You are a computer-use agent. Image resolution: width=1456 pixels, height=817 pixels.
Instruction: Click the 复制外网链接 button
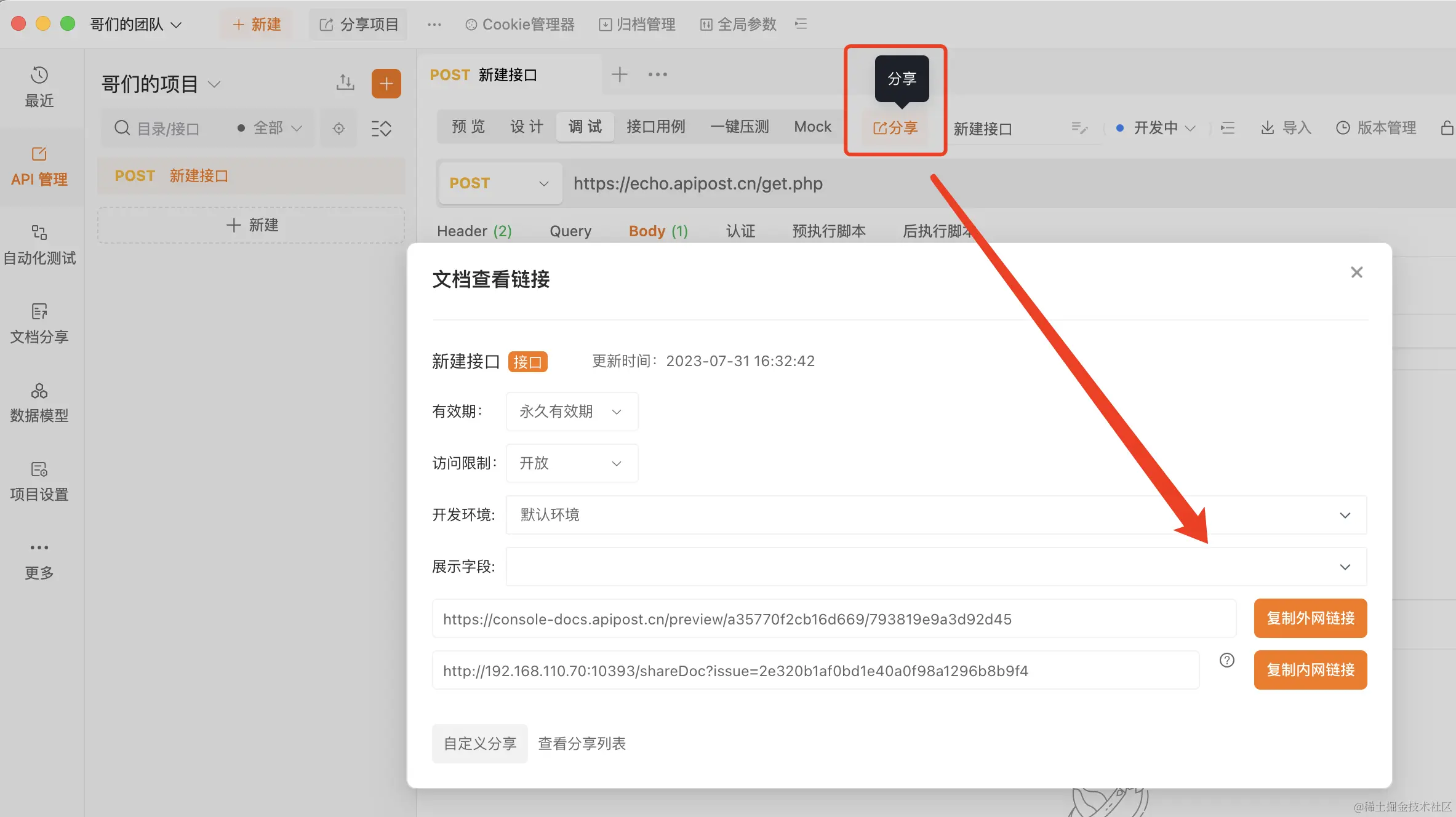click(x=1310, y=618)
